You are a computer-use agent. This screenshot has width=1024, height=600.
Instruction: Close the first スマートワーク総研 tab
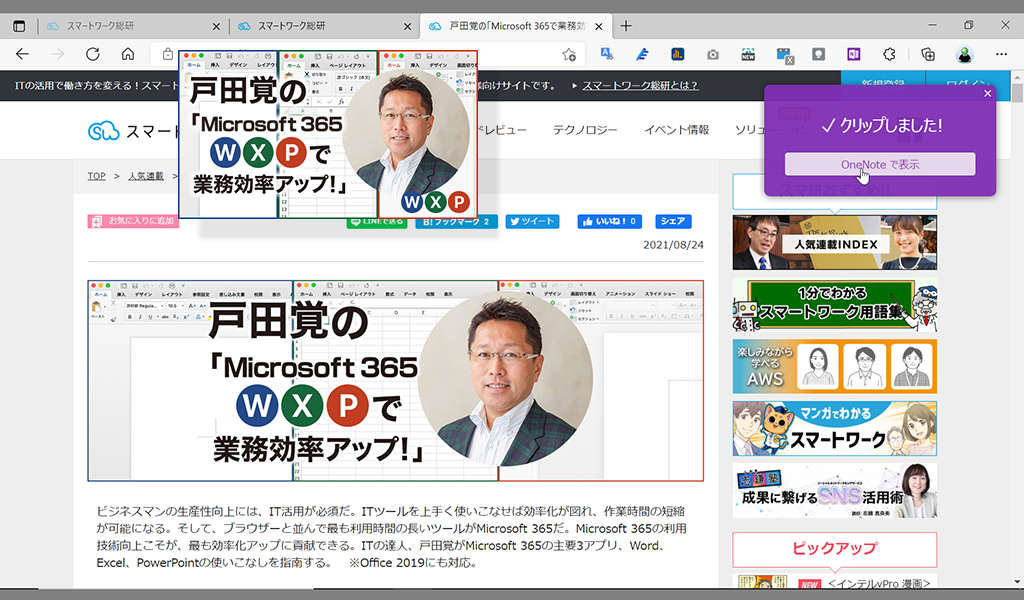tap(216, 27)
